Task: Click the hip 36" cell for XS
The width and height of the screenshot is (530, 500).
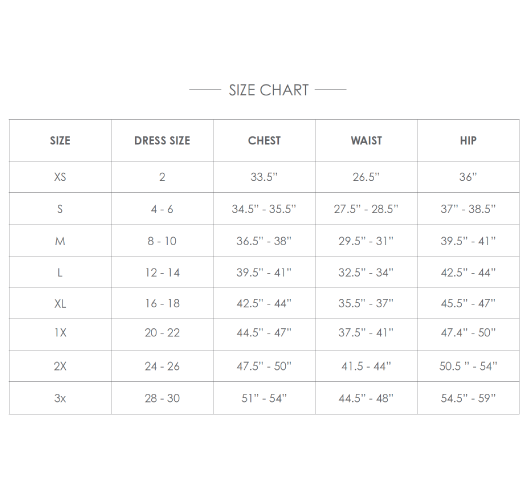Action: (468, 177)
